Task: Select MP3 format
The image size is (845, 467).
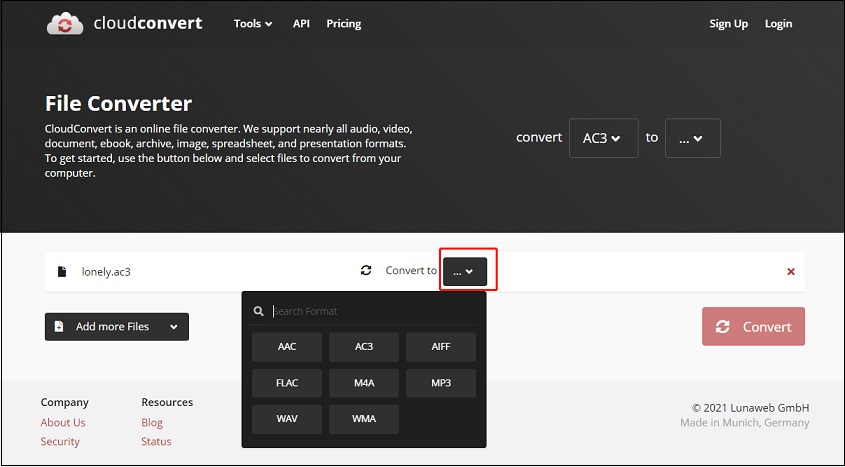Action: click(441, 383)
